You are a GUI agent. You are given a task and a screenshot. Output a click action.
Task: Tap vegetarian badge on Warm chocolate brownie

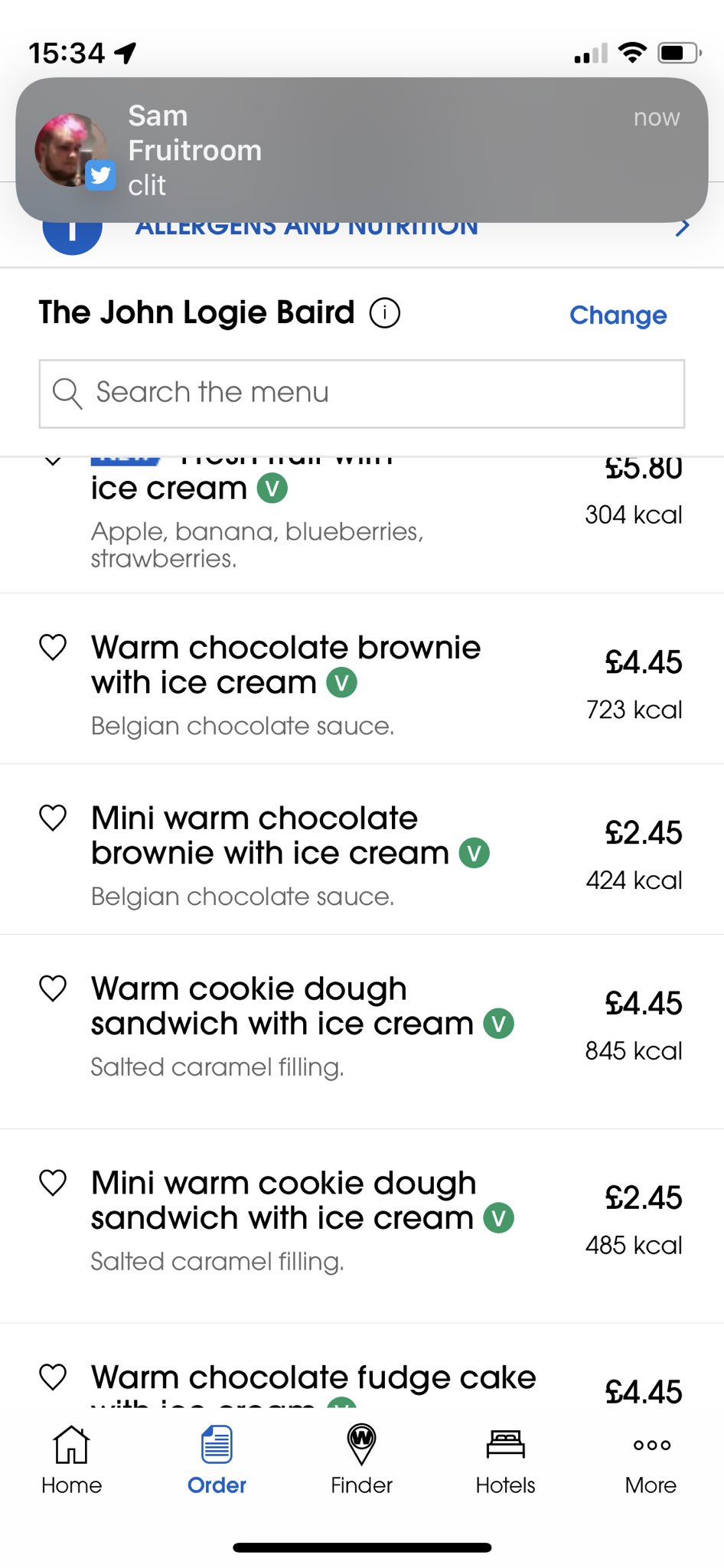coord(341,682)
